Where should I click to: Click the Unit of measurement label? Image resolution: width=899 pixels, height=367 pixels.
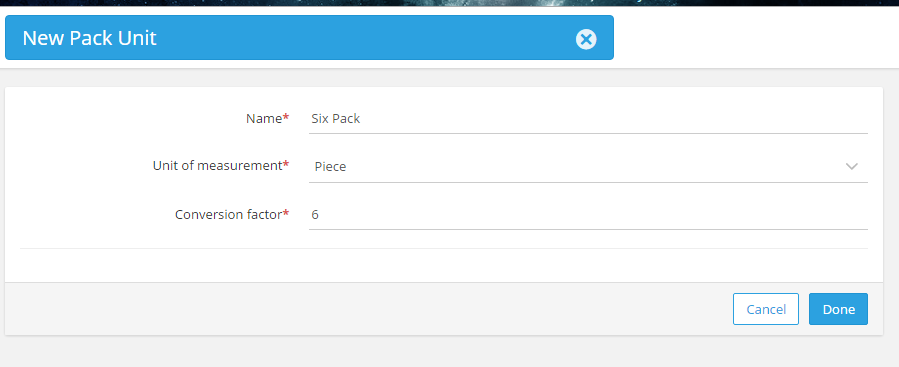pyautogui.click(x=217, y=166)
